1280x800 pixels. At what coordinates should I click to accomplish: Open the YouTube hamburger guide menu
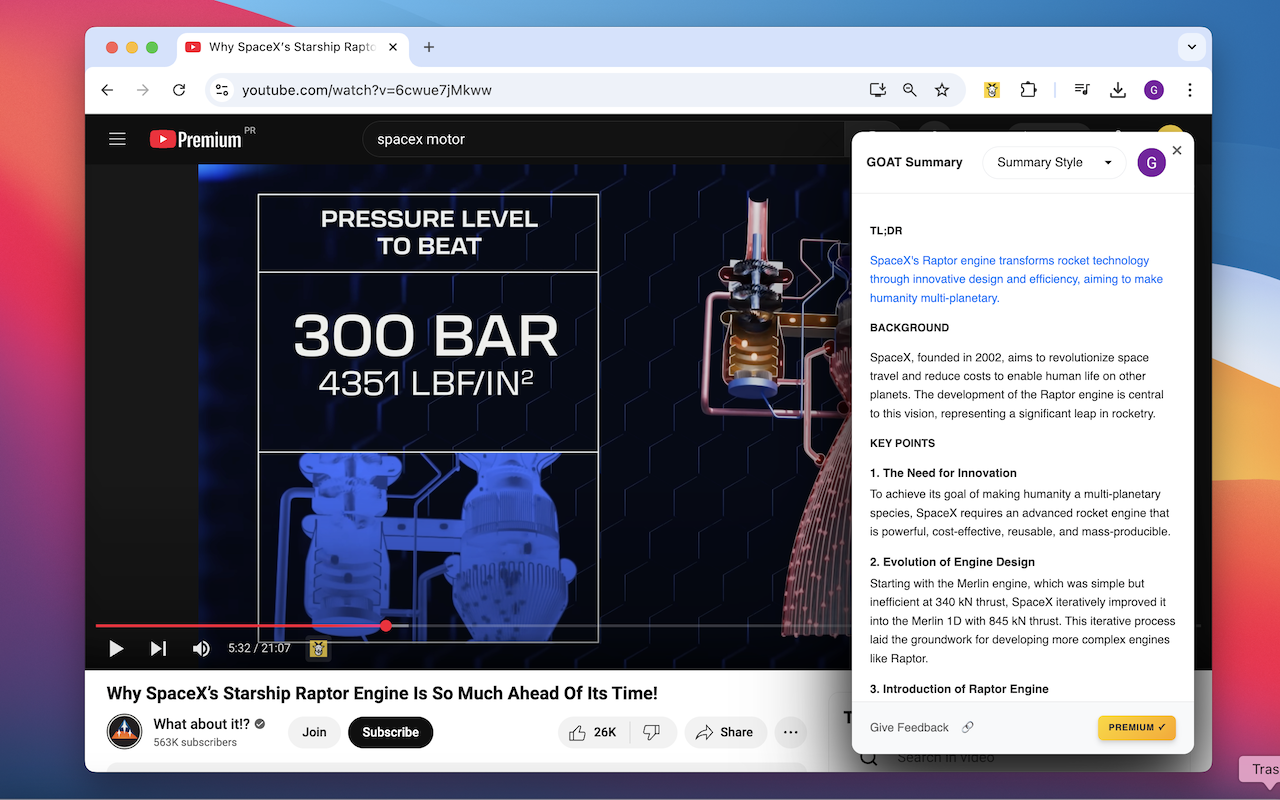117,139
